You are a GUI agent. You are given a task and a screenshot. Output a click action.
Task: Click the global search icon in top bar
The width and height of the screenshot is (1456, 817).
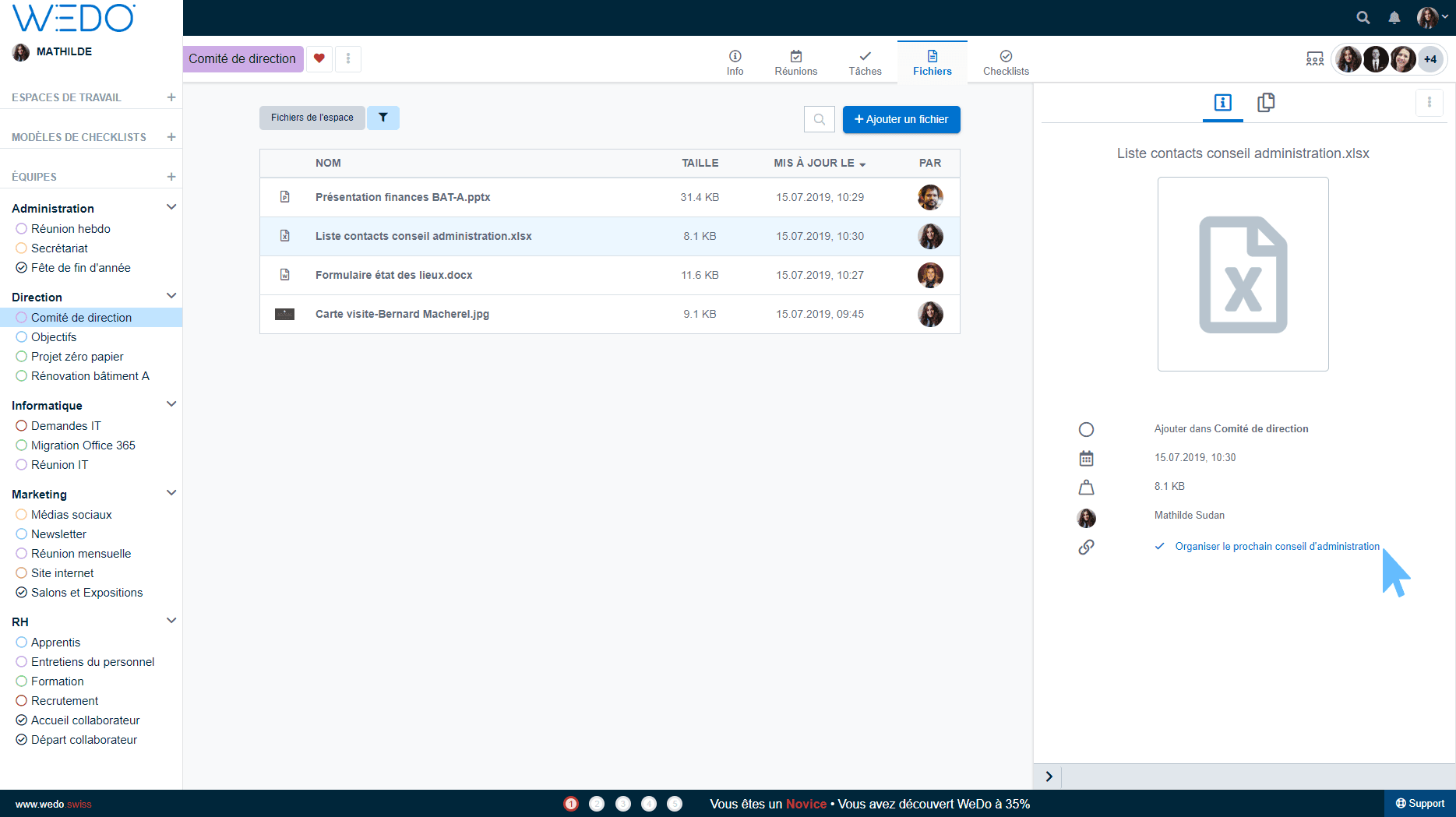pyautogui.click(x=1363, y=17)
